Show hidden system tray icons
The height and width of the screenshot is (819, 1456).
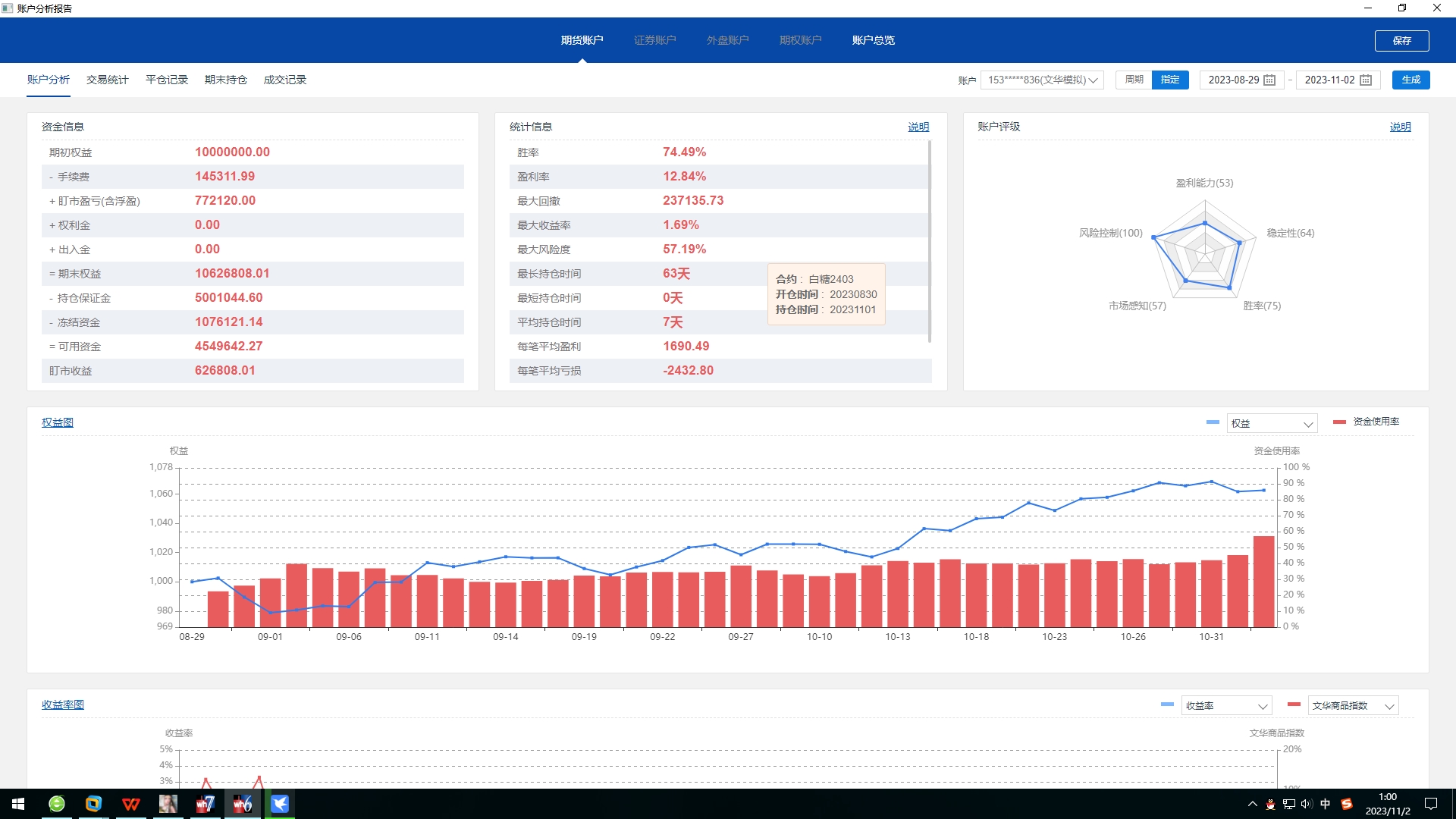click(1252, 804)
